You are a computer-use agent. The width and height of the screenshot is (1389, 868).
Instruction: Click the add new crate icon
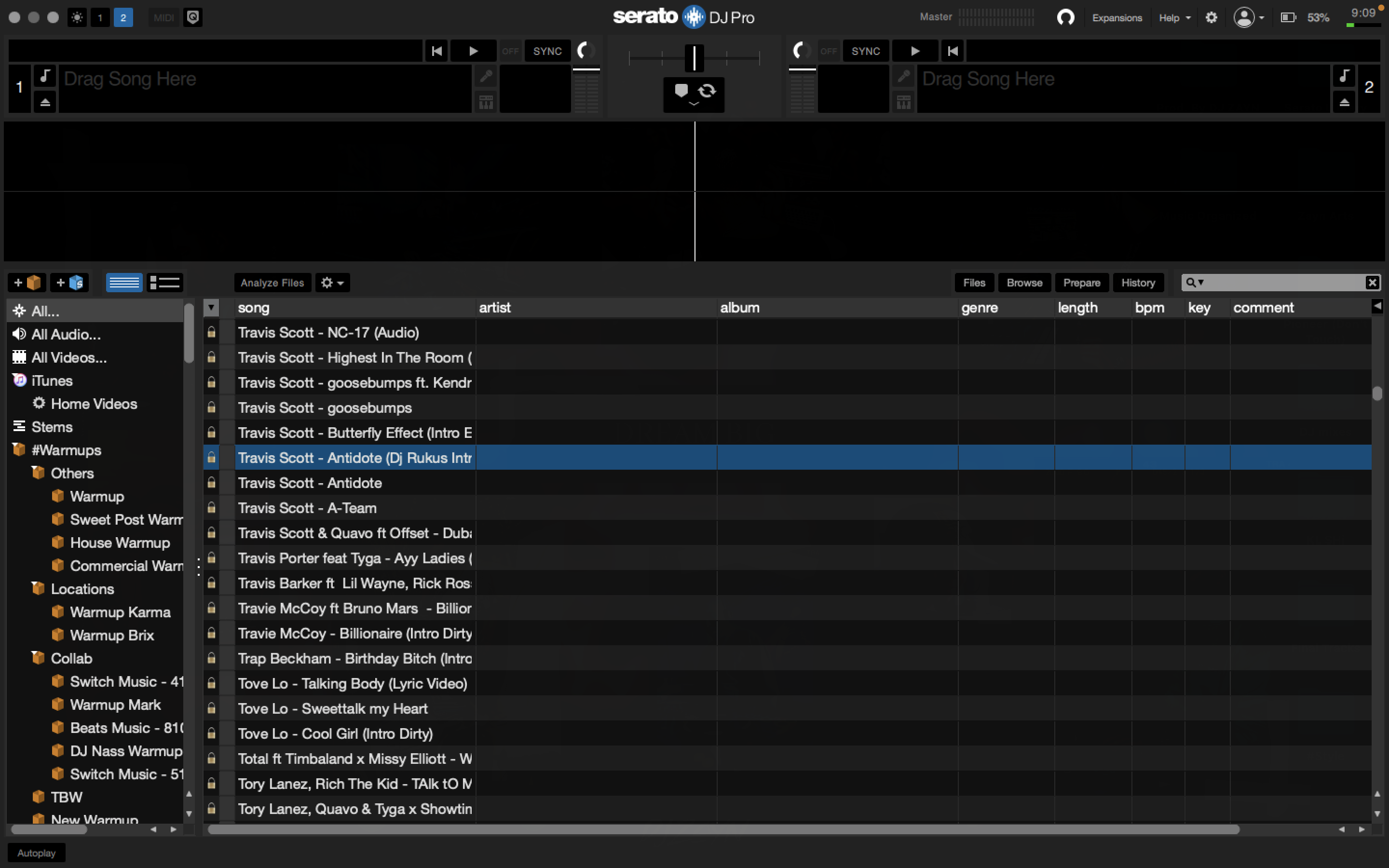(27, 283)
